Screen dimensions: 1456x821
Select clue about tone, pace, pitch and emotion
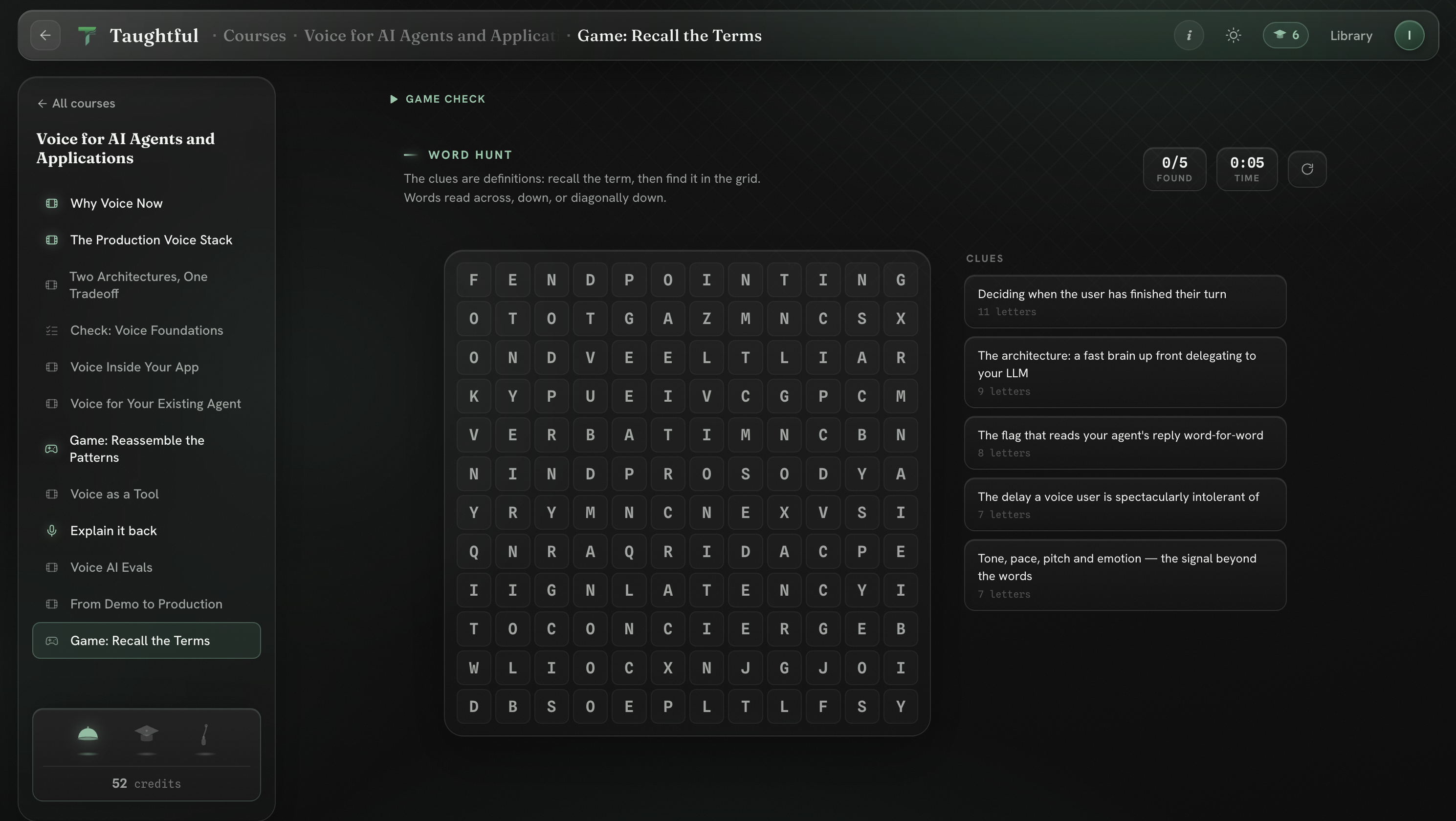(1125, 575)
